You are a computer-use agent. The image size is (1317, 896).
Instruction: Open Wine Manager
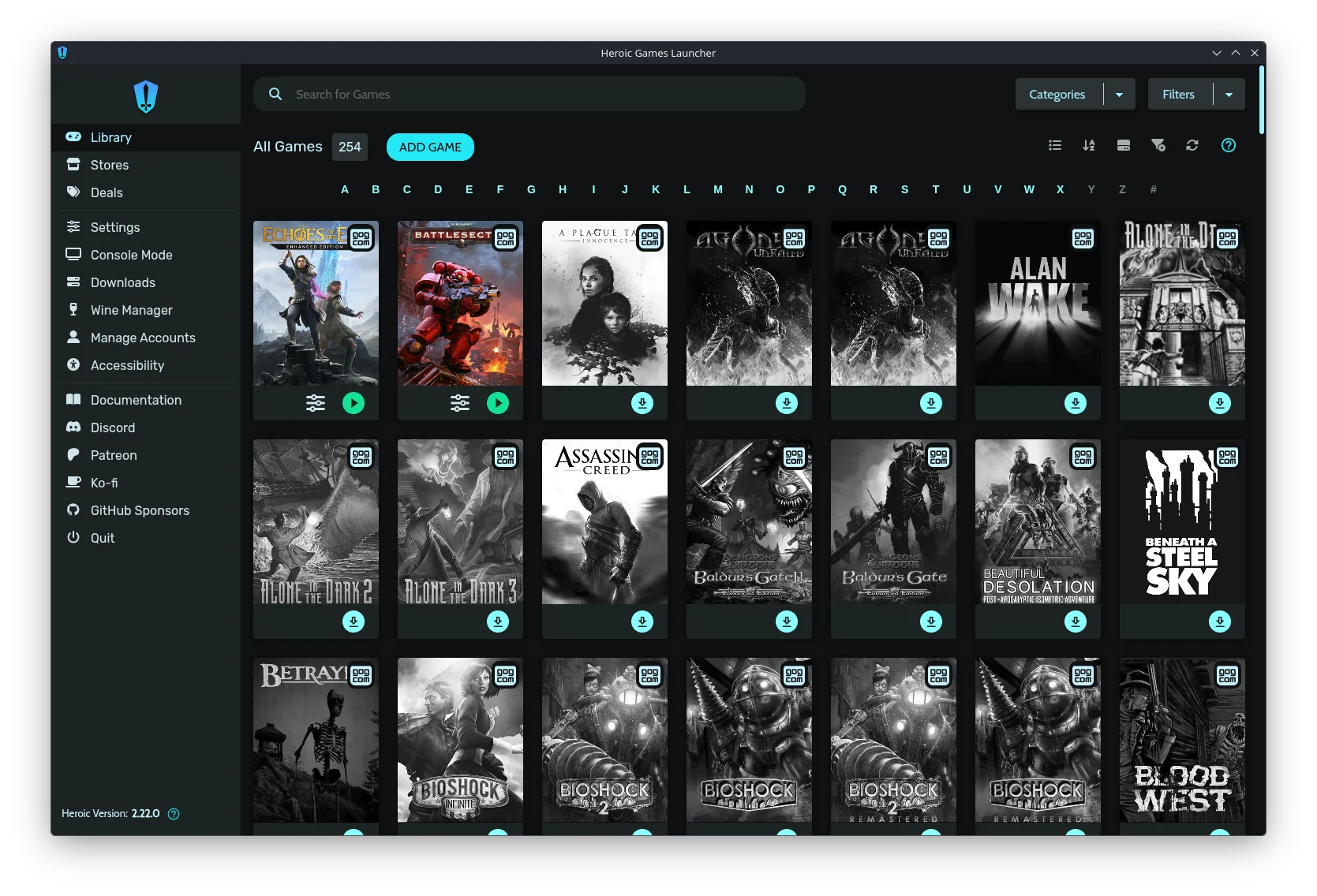tap(146, 310)
